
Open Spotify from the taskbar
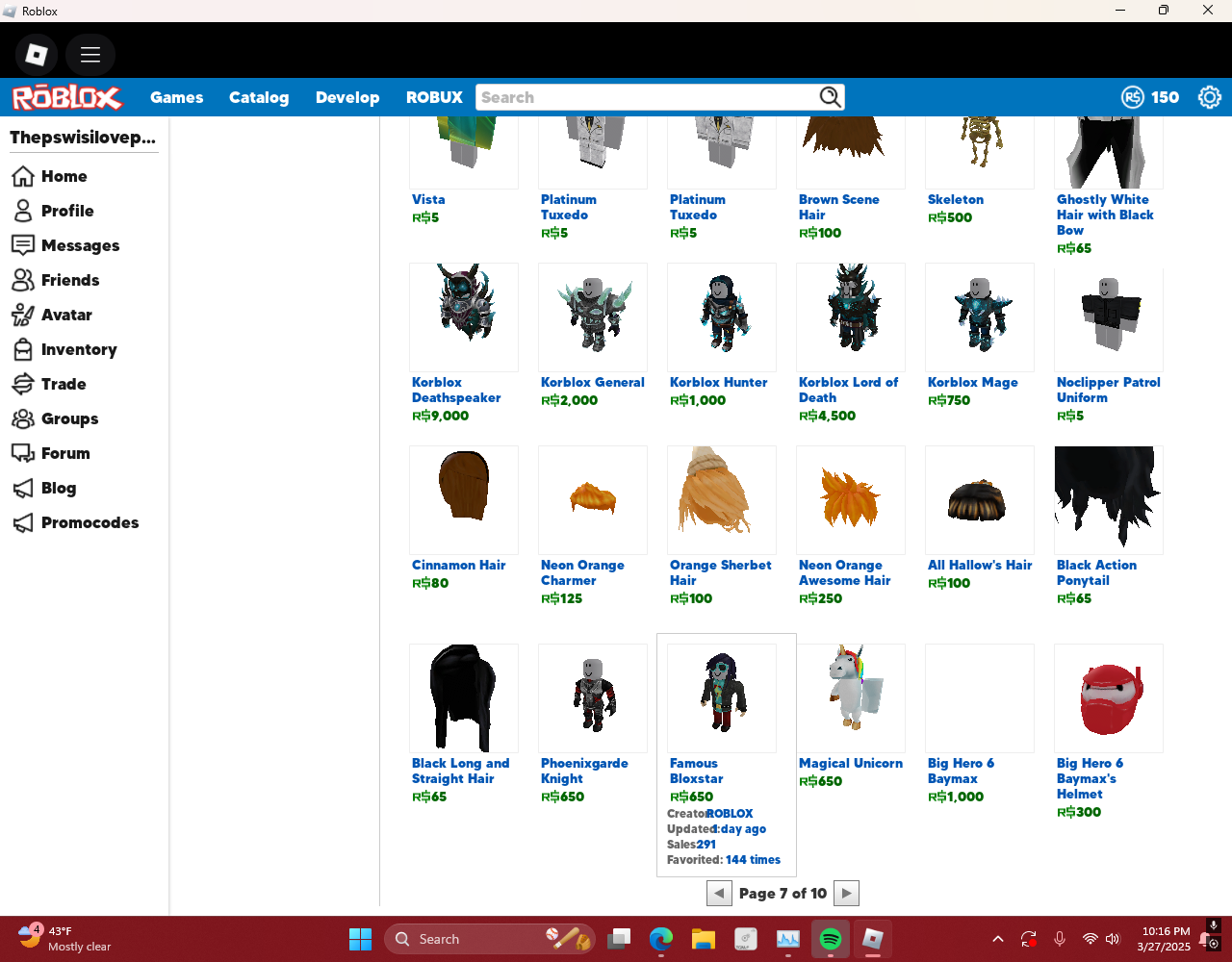coord(831,939)
